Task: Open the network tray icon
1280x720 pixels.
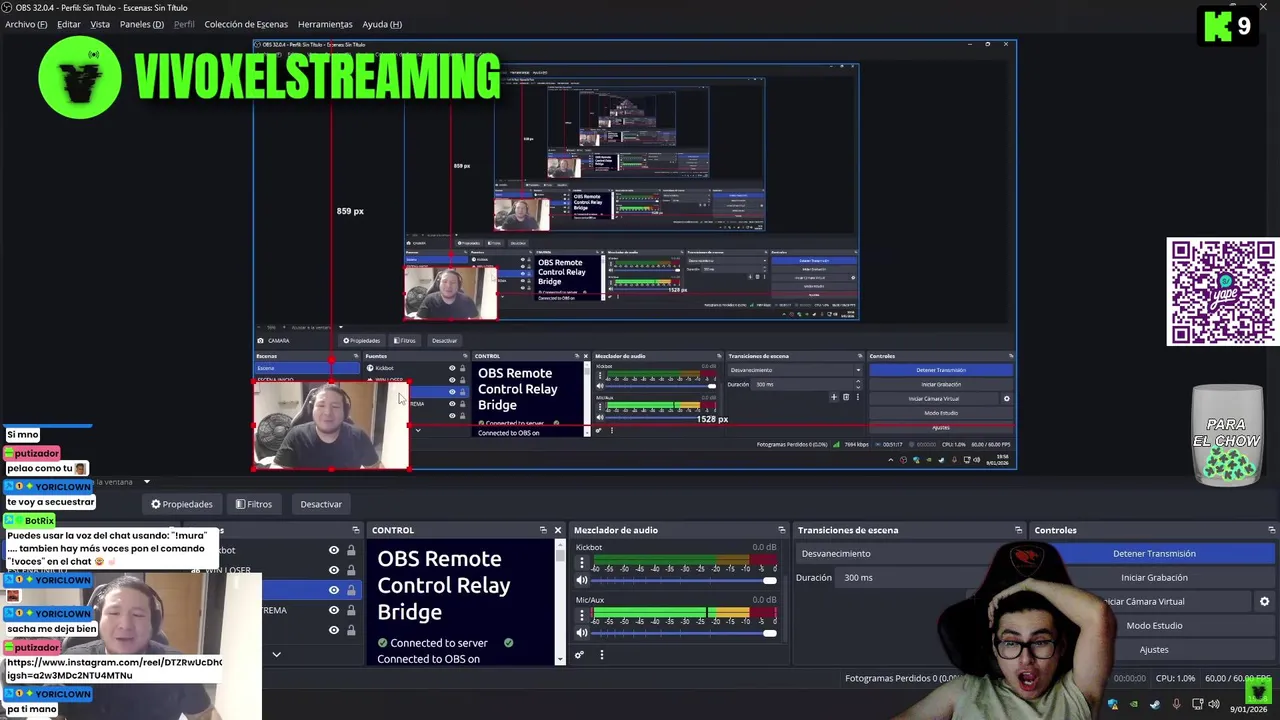Action: pyautogui.click(x=1197, y=704)
